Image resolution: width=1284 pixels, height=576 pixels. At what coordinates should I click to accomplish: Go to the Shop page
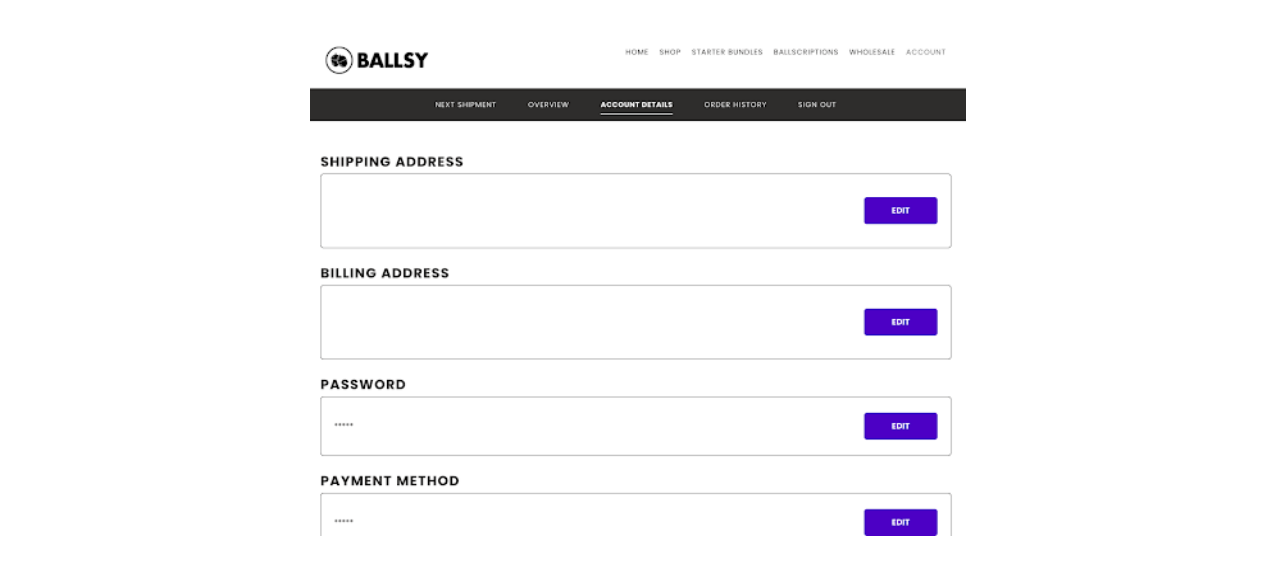coord(670,52)
